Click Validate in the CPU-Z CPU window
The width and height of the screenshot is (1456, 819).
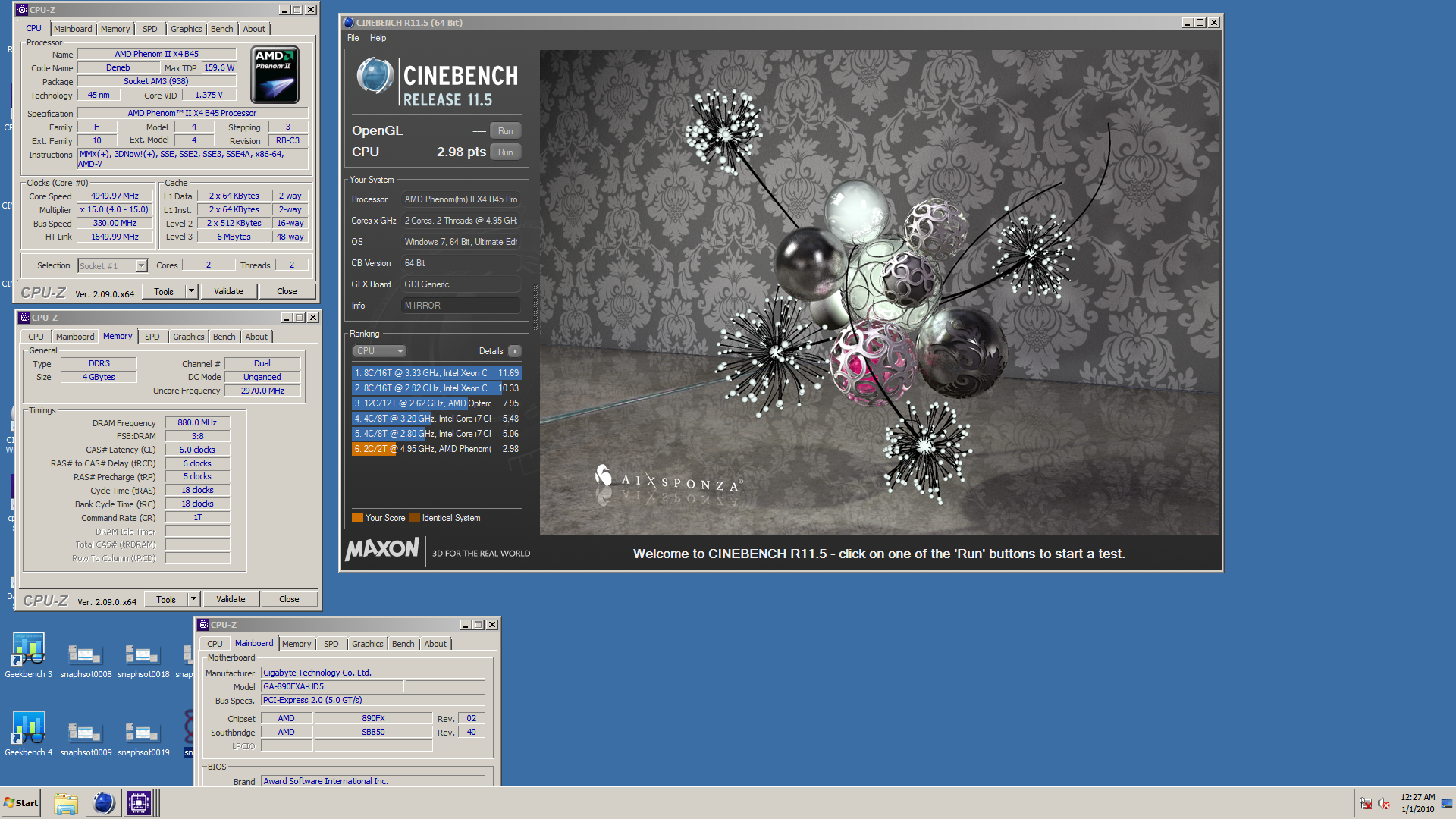pos(228,291)
